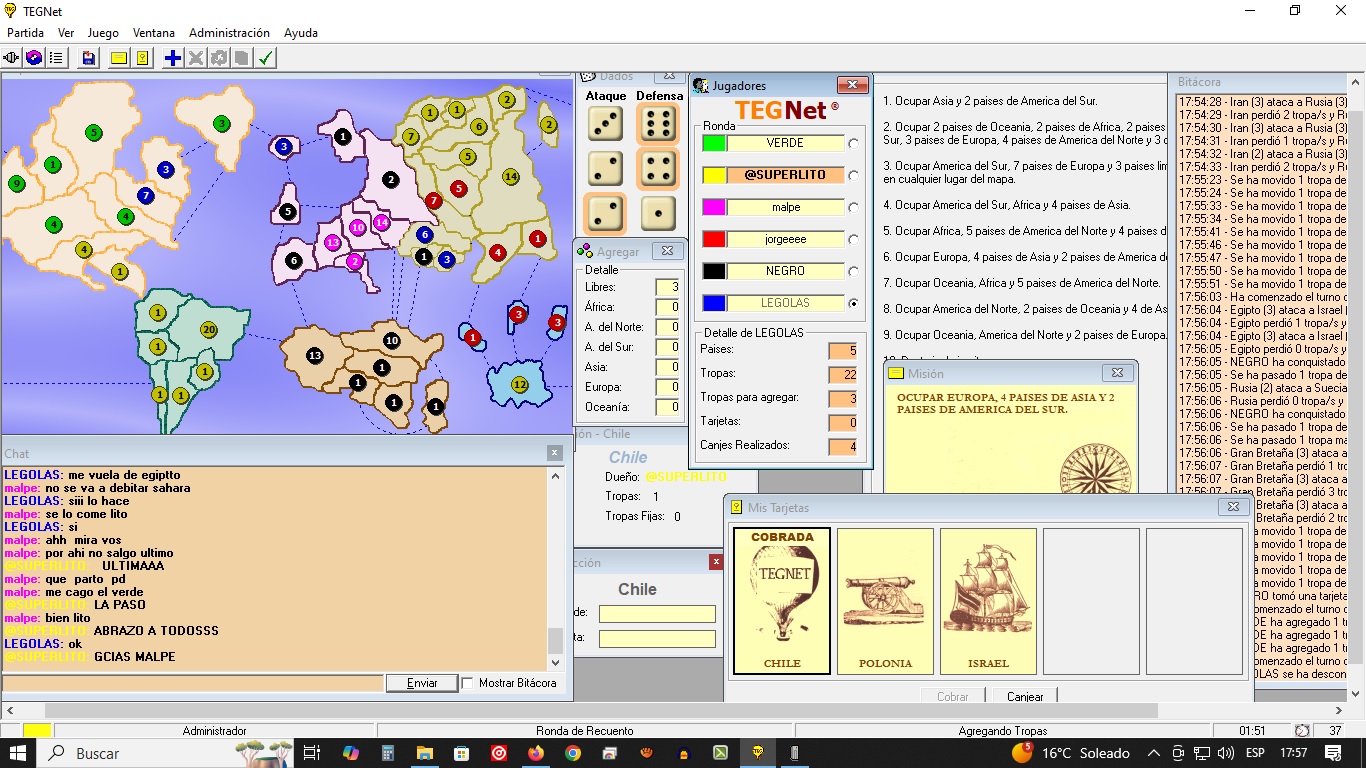This screenshot has width=1366, height=768.
Task: Select the @SUPERLITO player radio button
Action: [x=853, y=176]
